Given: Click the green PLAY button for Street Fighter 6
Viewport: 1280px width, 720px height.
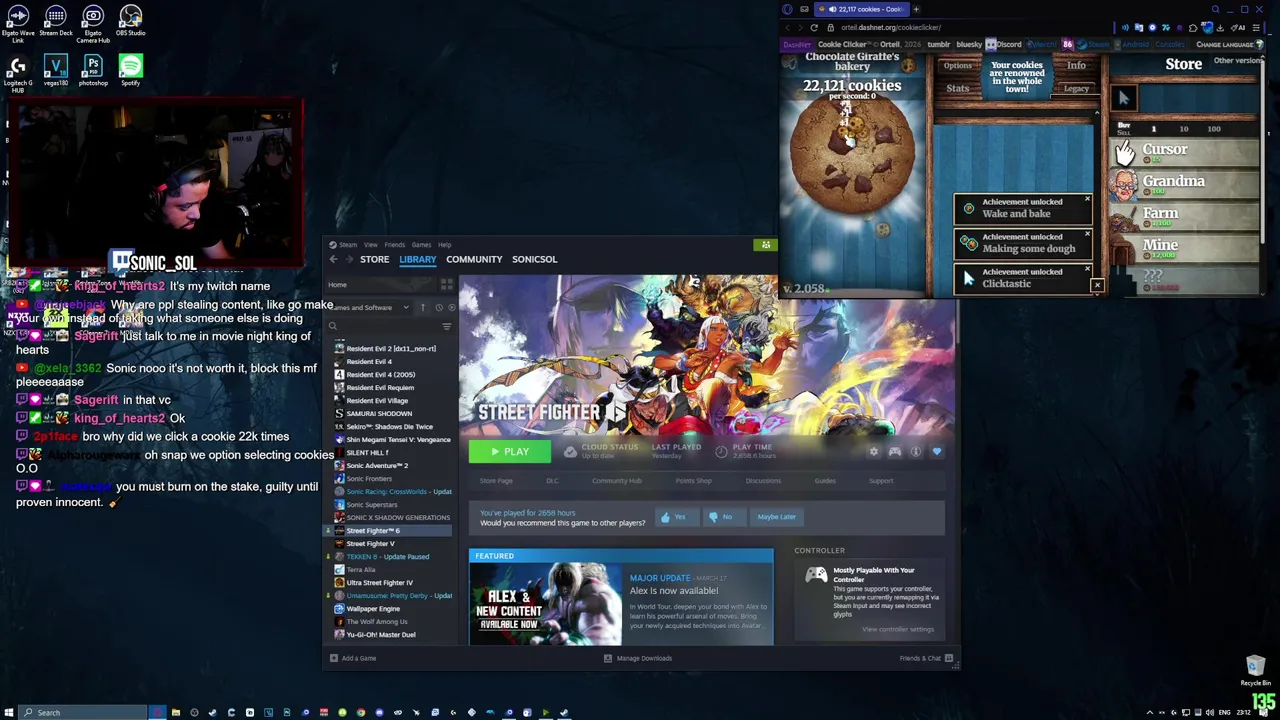Looking at the screenshot, I should tap(509, 452).
